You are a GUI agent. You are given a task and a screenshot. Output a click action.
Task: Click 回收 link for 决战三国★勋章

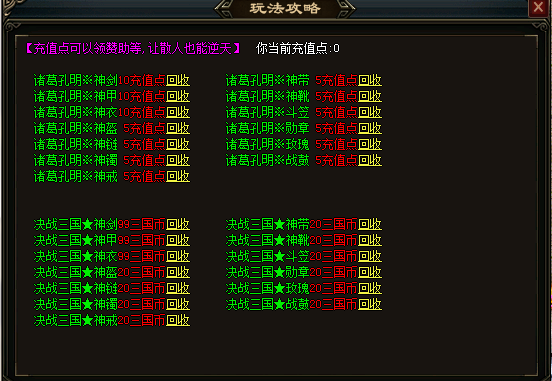tap(370, 272)
